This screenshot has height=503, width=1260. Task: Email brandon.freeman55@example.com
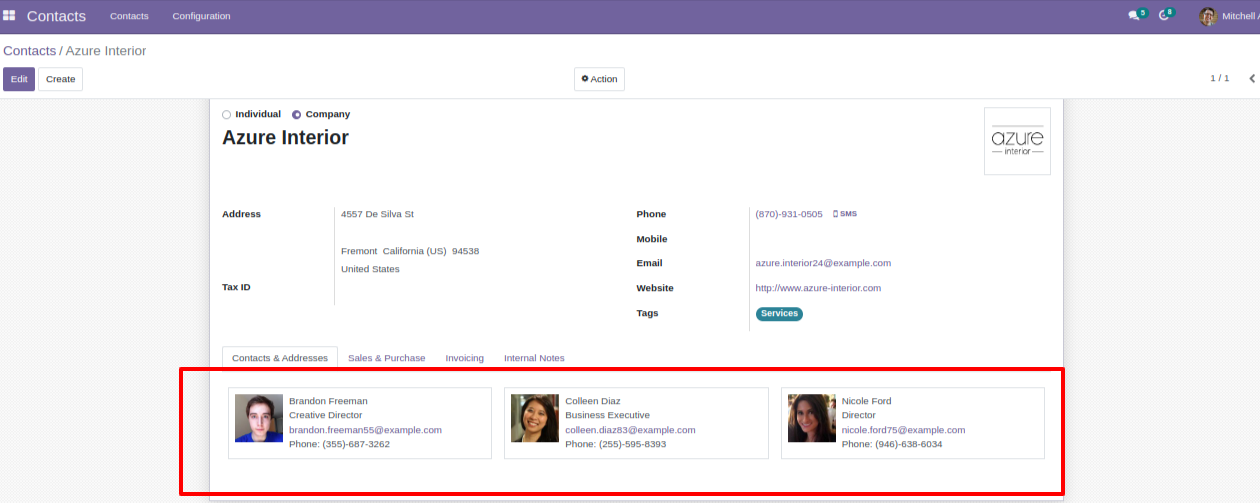coord(365,430)
